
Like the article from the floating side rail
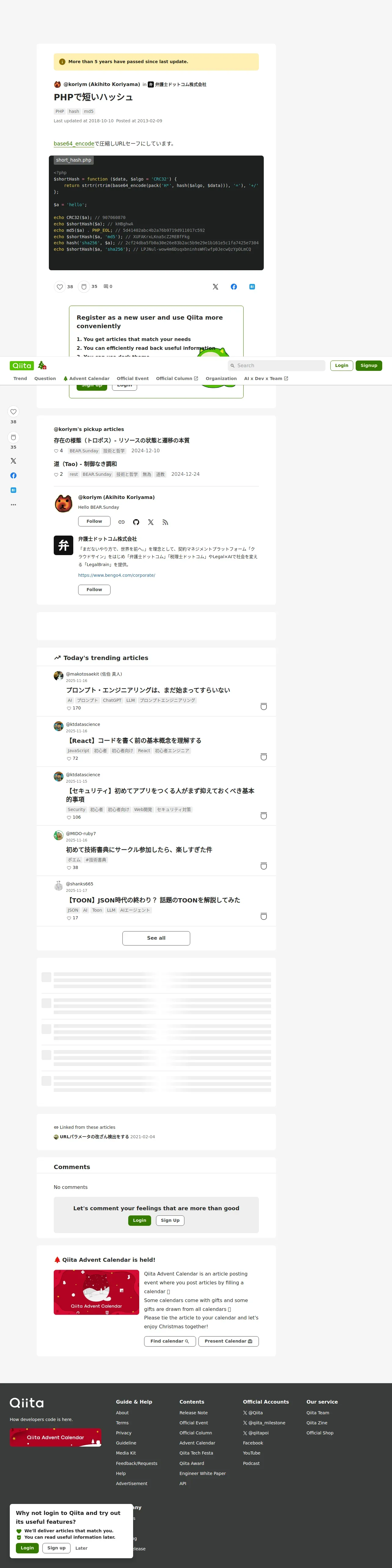13,411
